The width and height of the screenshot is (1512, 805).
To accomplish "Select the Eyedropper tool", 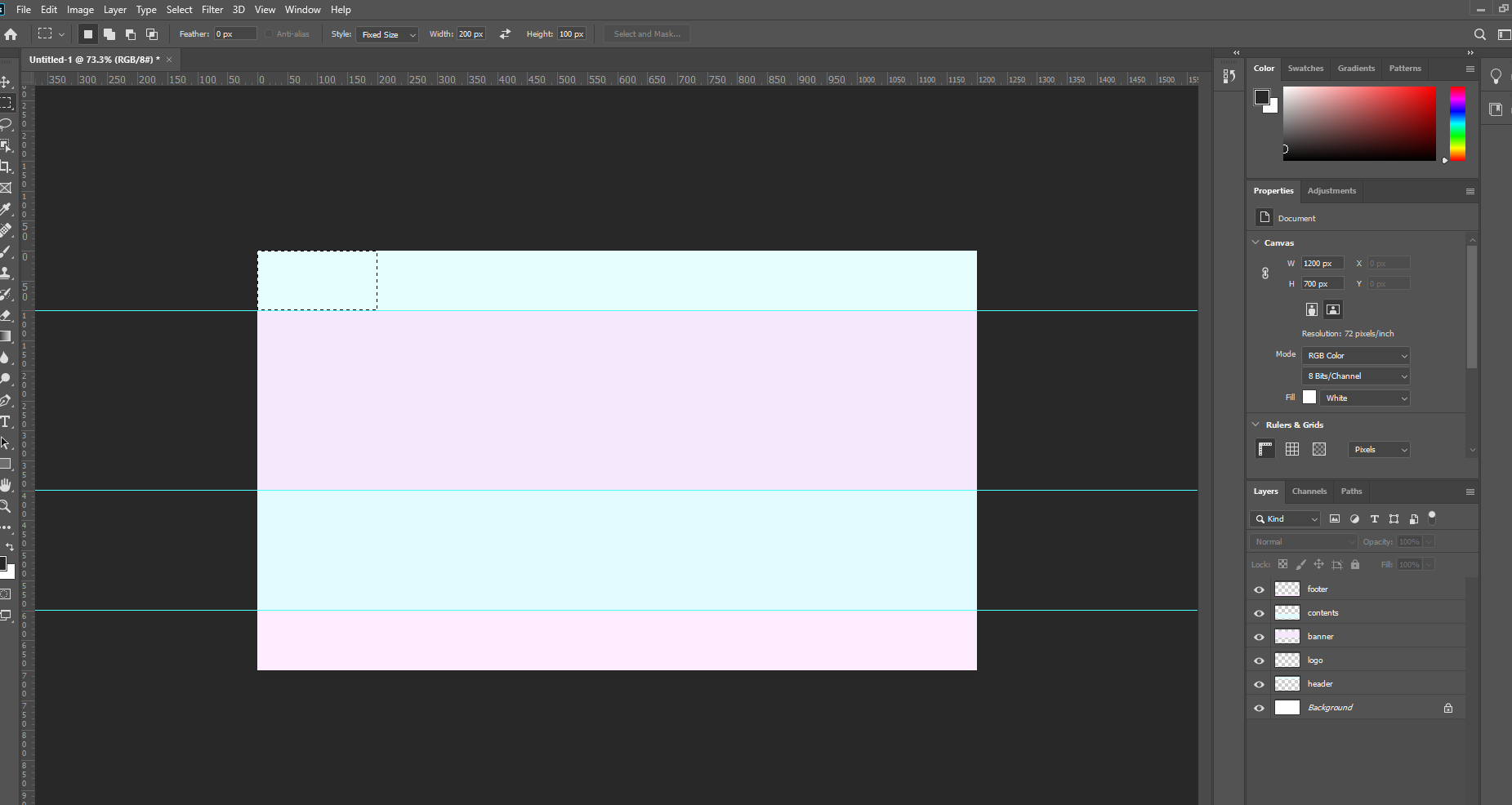I will point(6,209).
